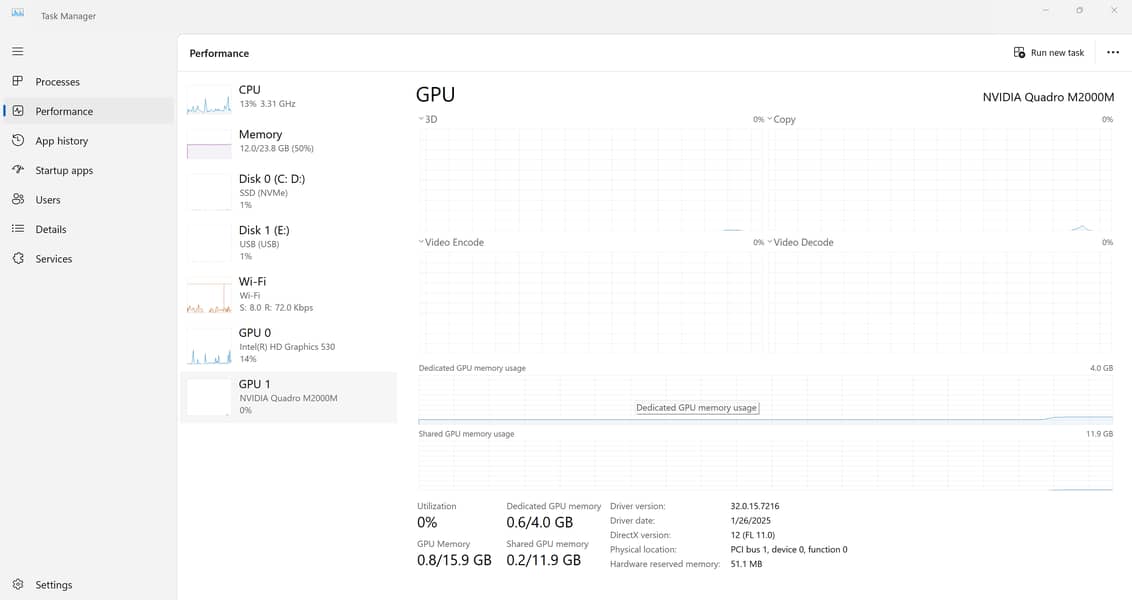Click the Users people icon
This screenshot has height=600, width=1132.
tap(18, 199)
